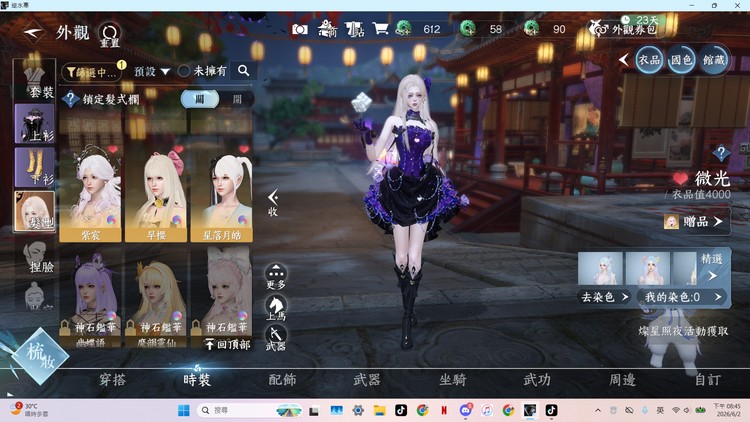Click the 更多 more options icon

276,277
